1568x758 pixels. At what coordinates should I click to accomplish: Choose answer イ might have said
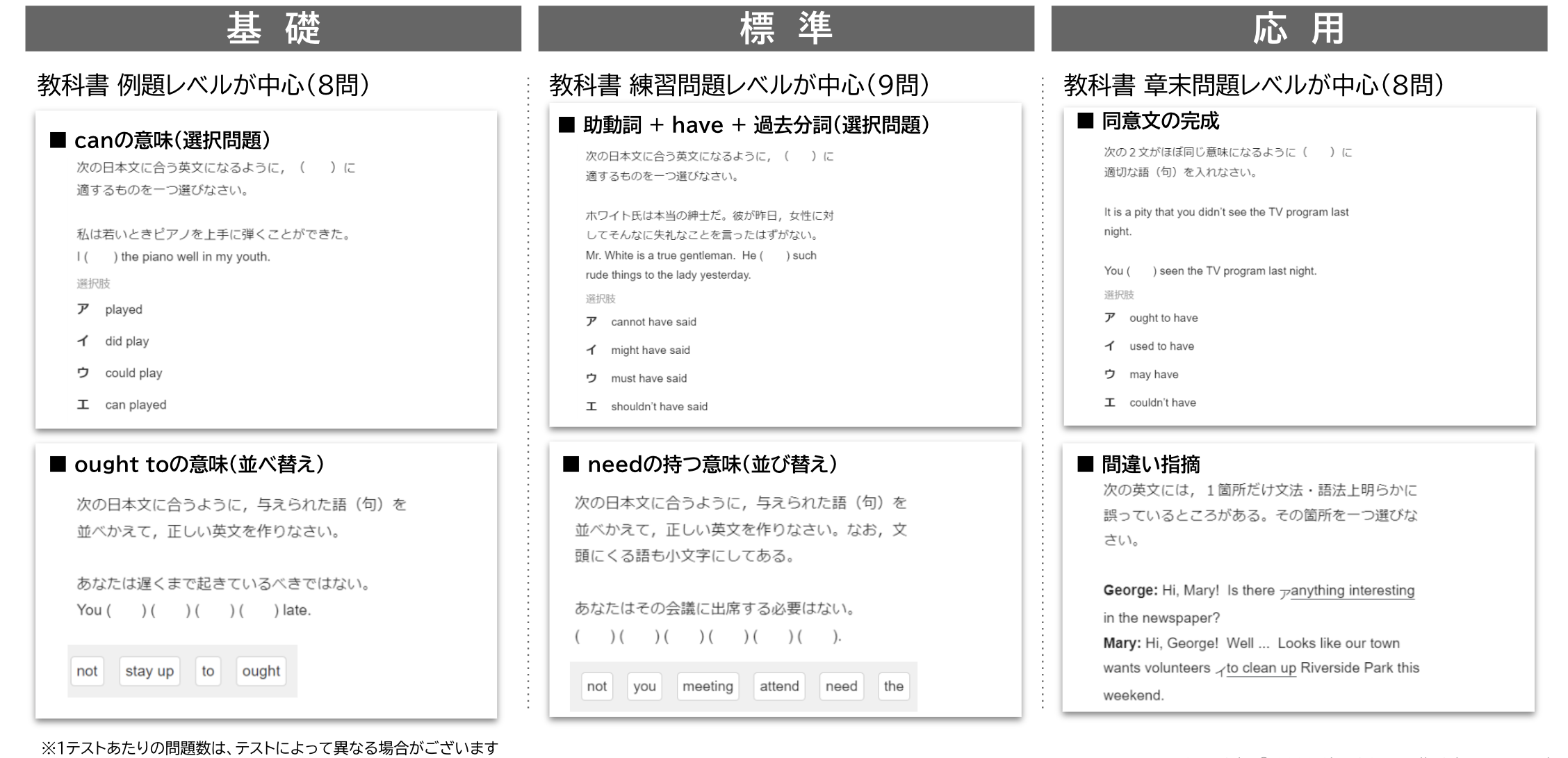tap(638, 350)
